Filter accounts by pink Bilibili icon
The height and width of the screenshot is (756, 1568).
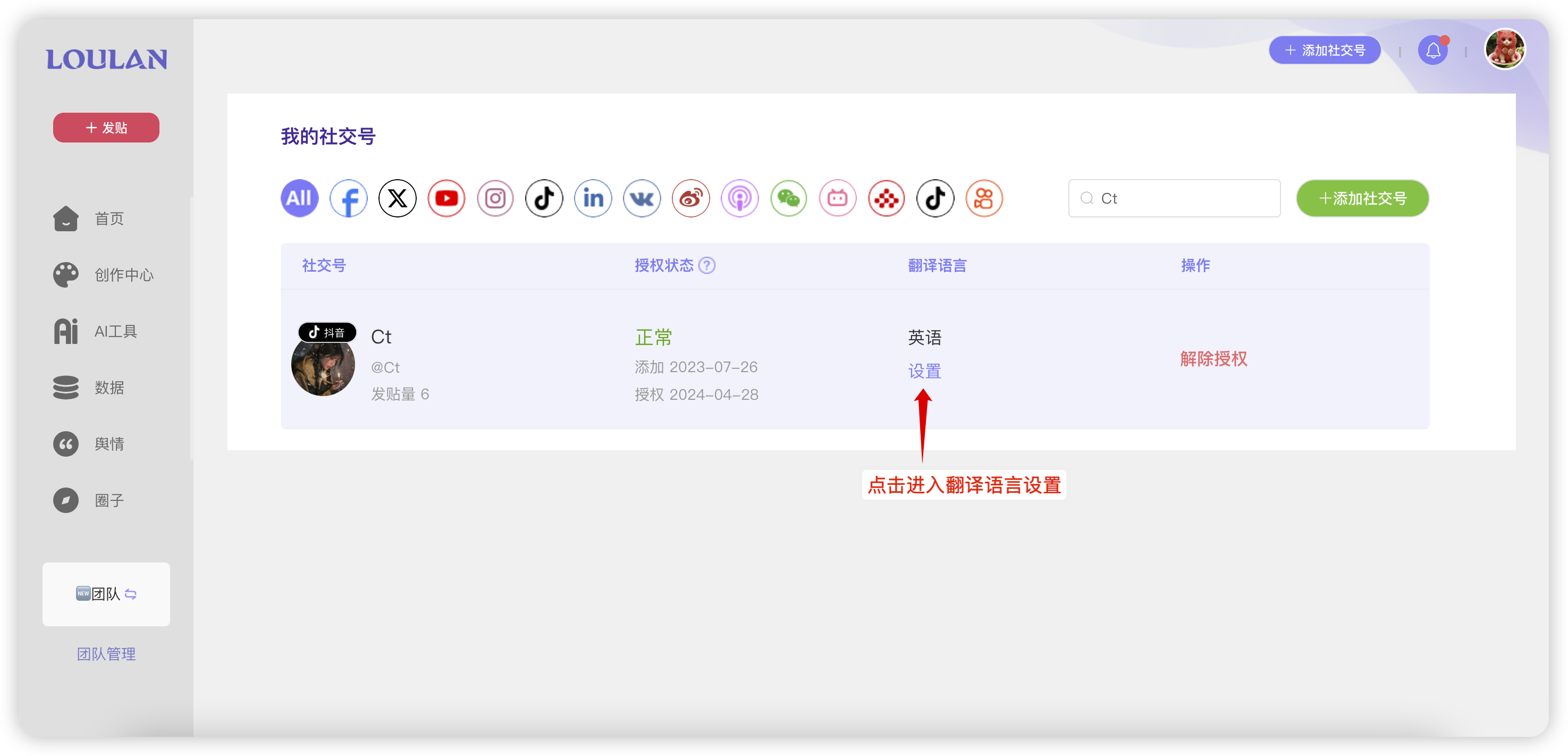tap(838, 198)
